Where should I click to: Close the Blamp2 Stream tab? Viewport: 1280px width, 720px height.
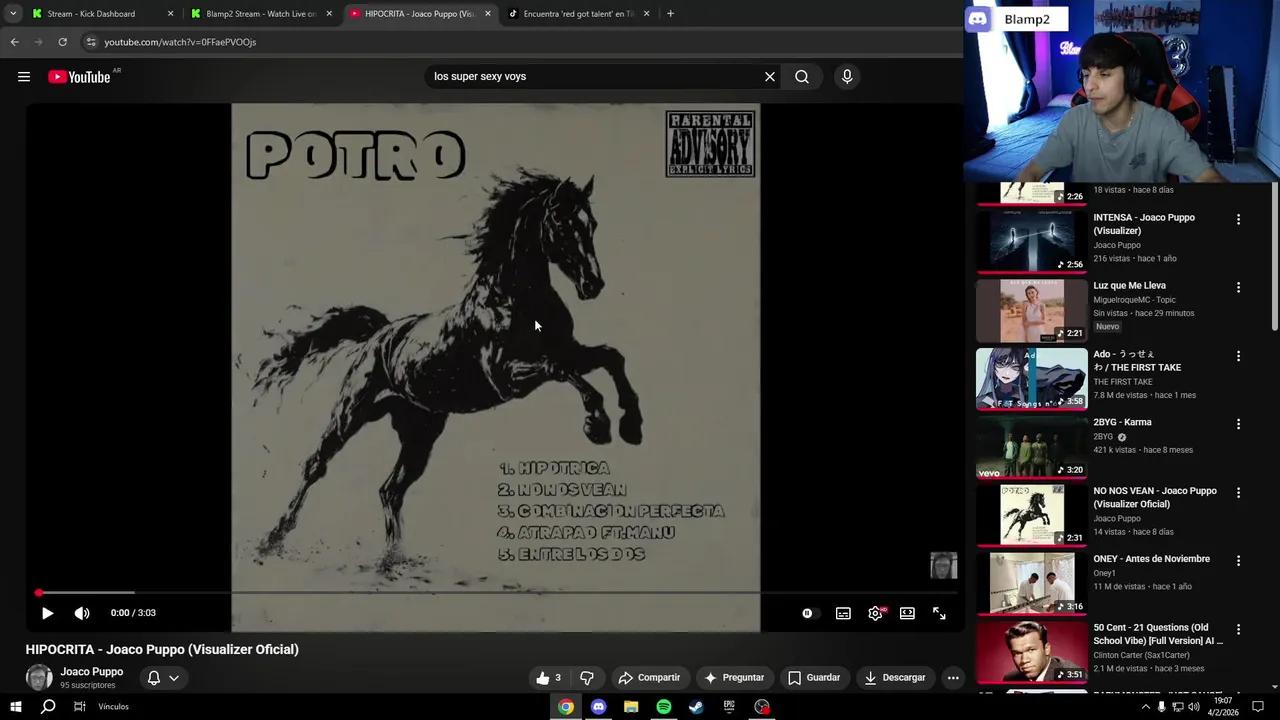click(329, 14)
